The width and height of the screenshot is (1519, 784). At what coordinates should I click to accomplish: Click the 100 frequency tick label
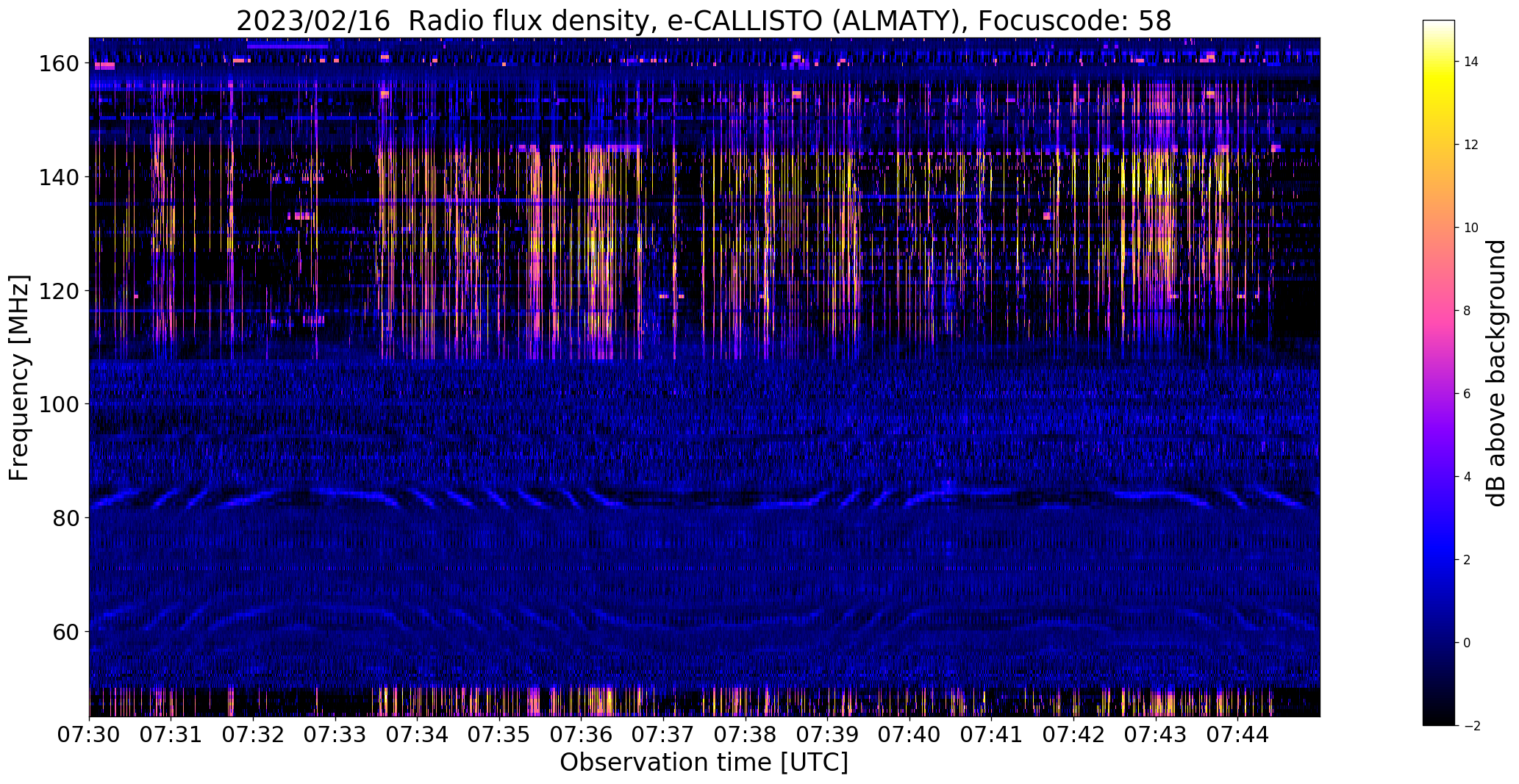(x=58, y=404)
